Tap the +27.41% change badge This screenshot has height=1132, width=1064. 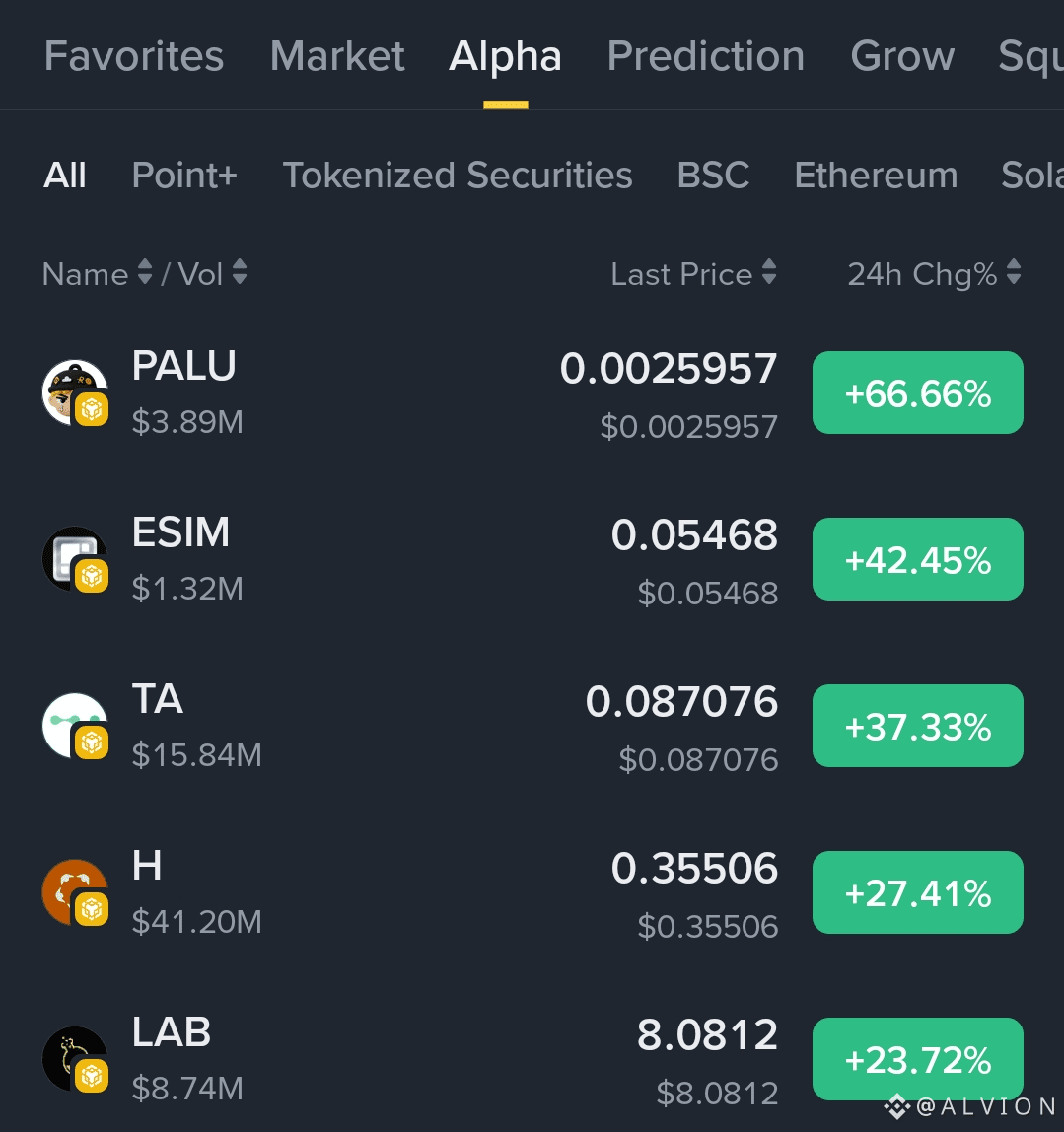[917, 893]
